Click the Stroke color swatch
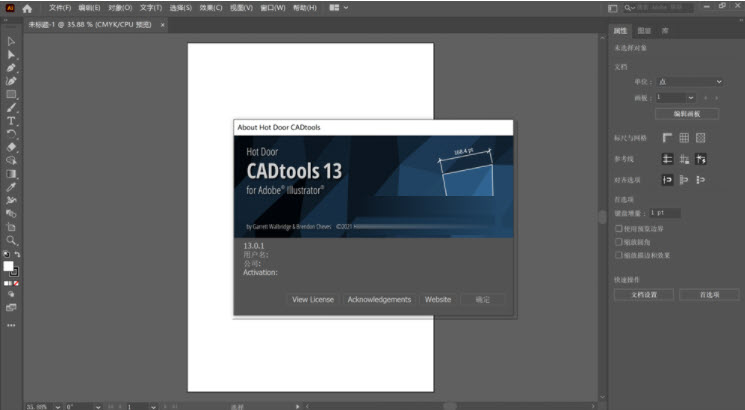The width and height of the screenshot is (745, 410). click(x=15, y=272)
